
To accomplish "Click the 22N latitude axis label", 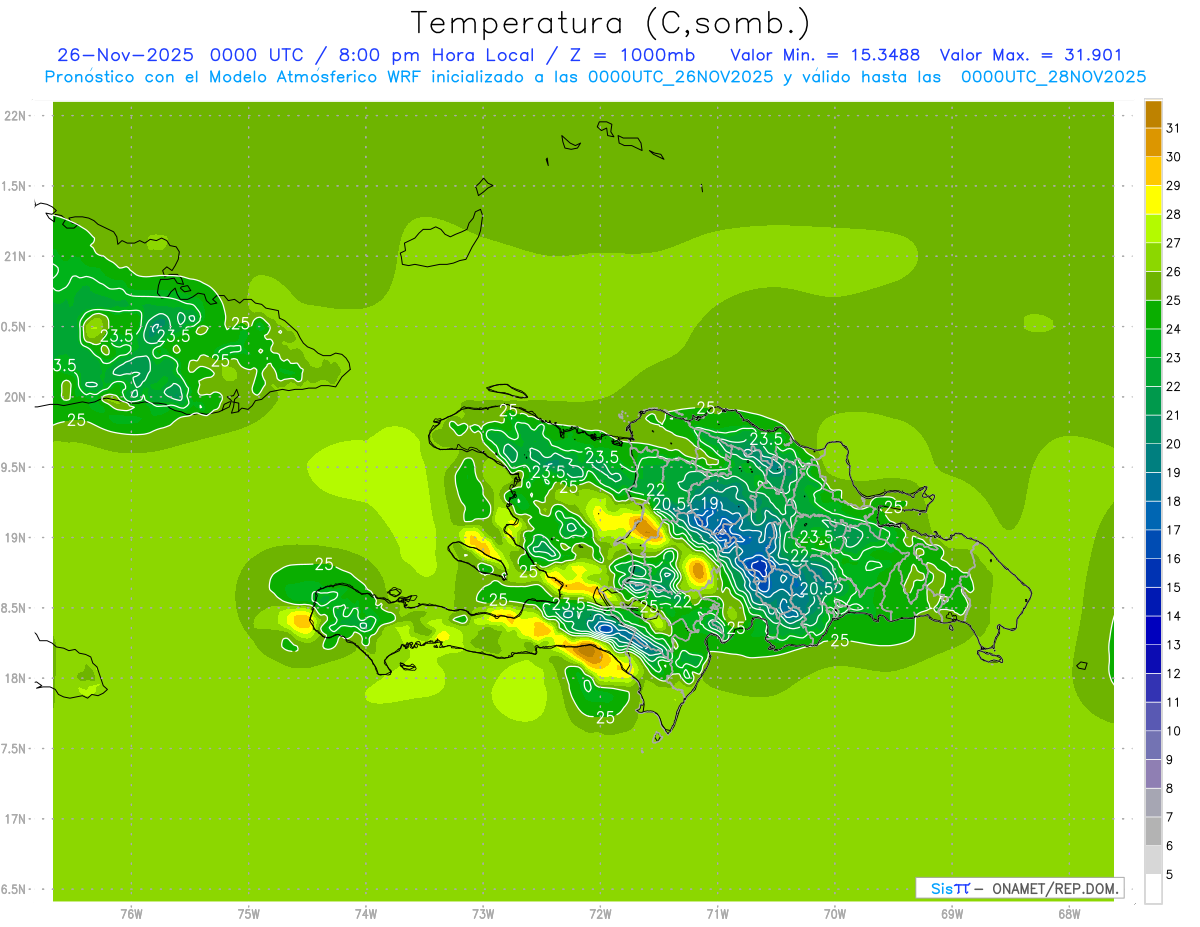I will (x=17, y=116).
